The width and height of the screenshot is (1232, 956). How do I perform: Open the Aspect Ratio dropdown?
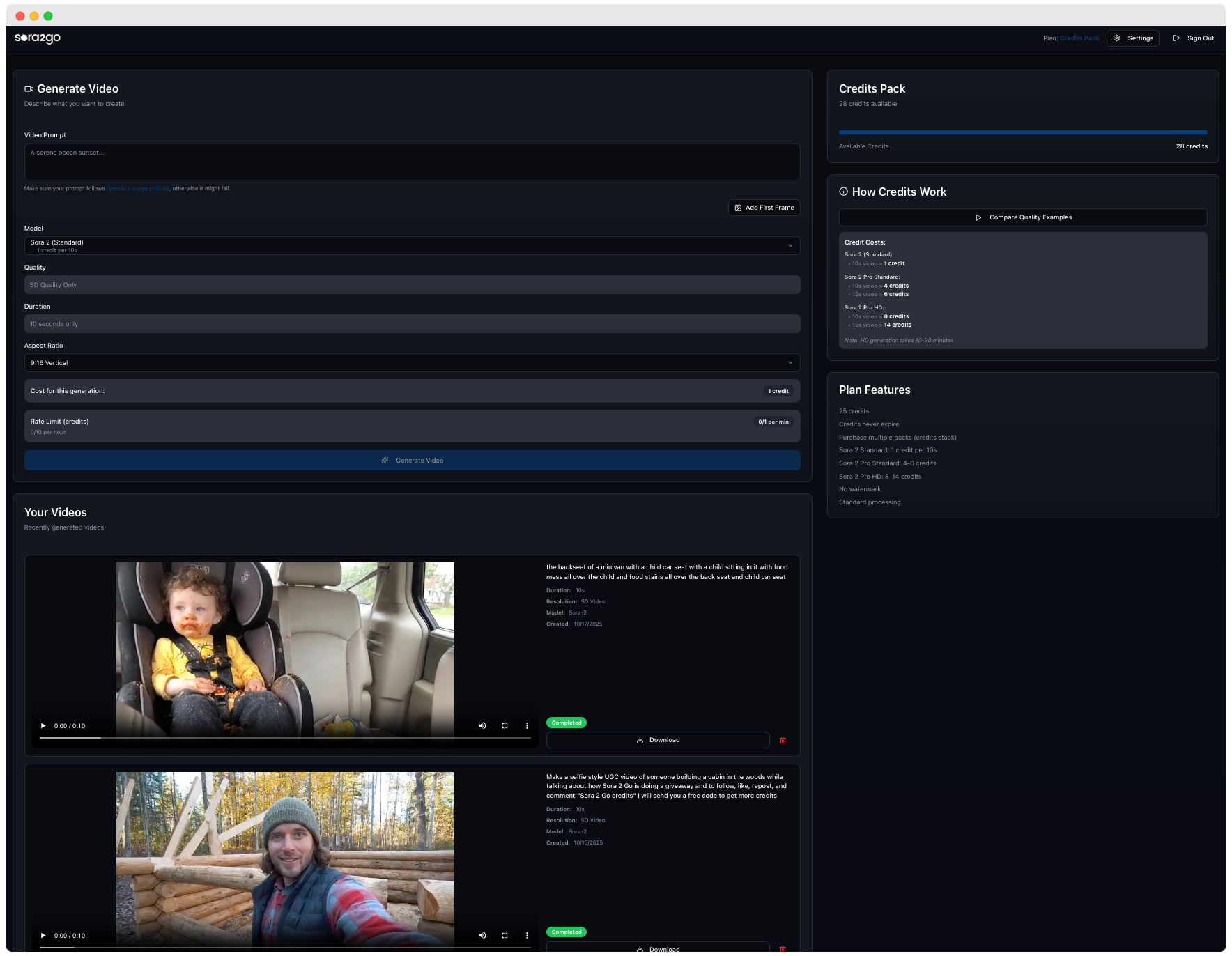pyautogui.click(x=412, y=362)
